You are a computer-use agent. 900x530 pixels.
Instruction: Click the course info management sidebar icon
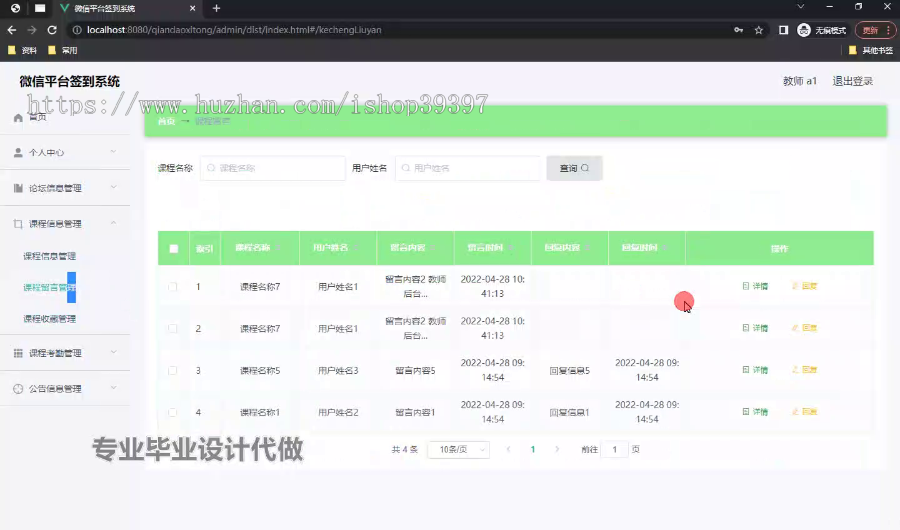(18, 224)
